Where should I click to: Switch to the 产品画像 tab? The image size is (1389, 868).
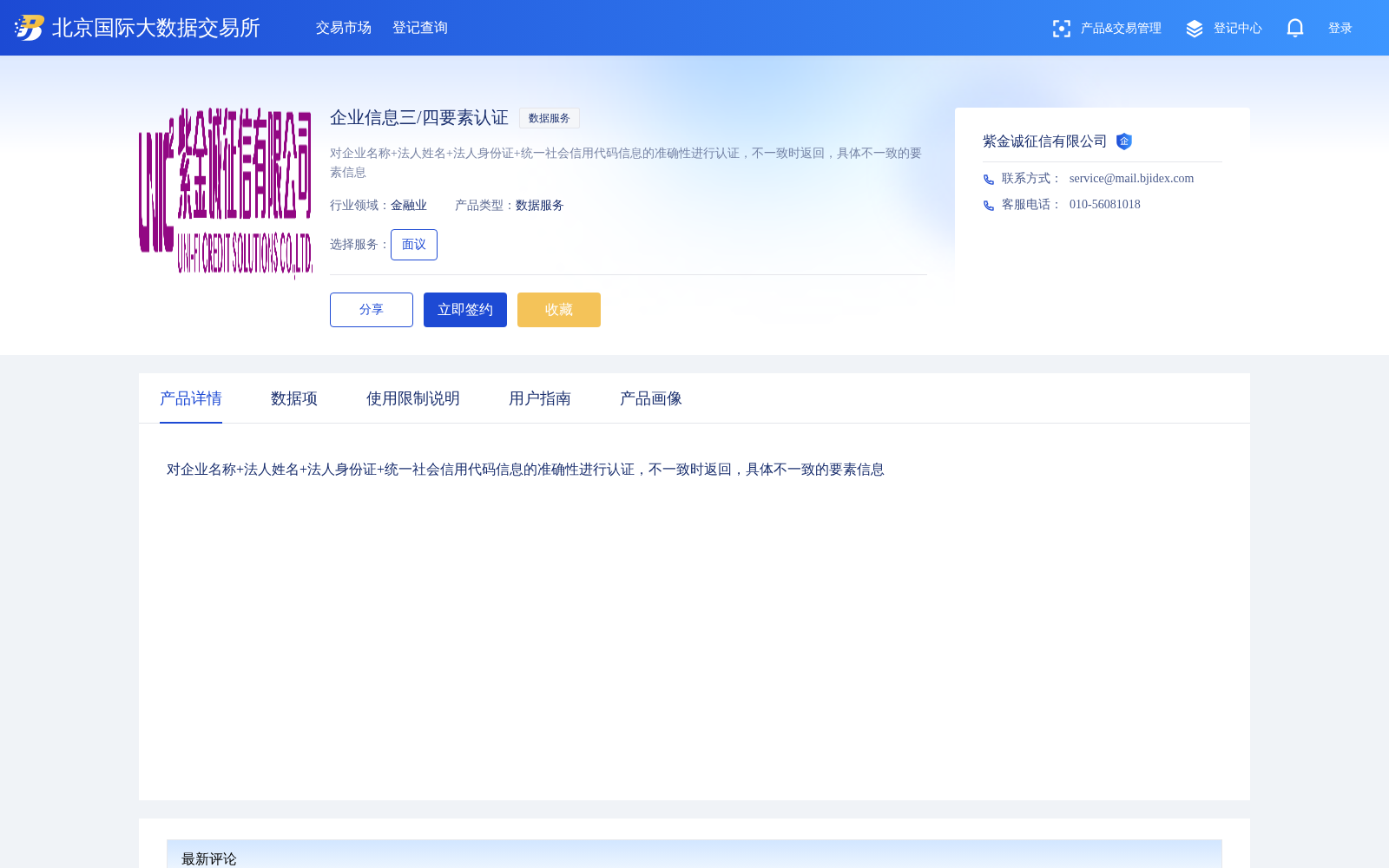coord(651,398)
